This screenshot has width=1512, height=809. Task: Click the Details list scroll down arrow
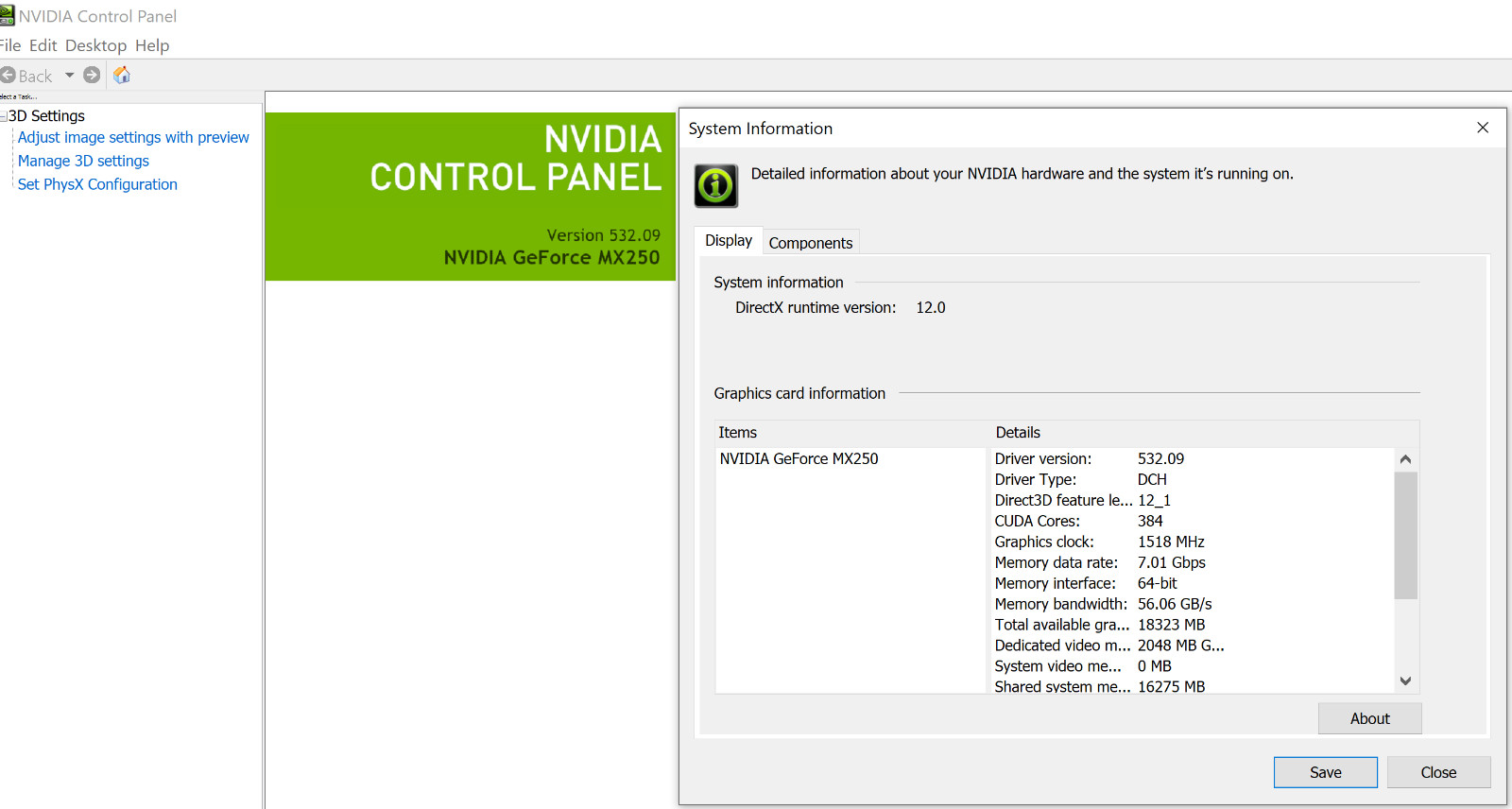point(1405,681)
